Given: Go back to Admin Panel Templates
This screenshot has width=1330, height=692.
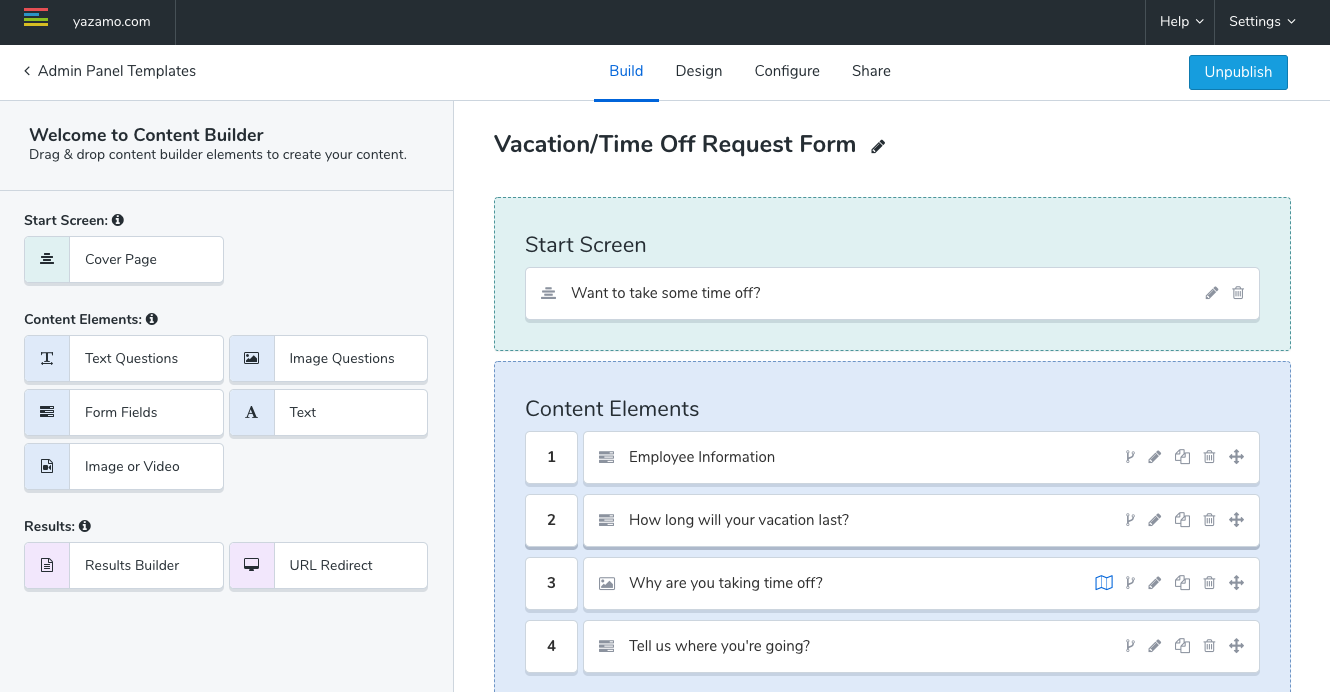Looking at the screenshot, I should coord(110,71).
